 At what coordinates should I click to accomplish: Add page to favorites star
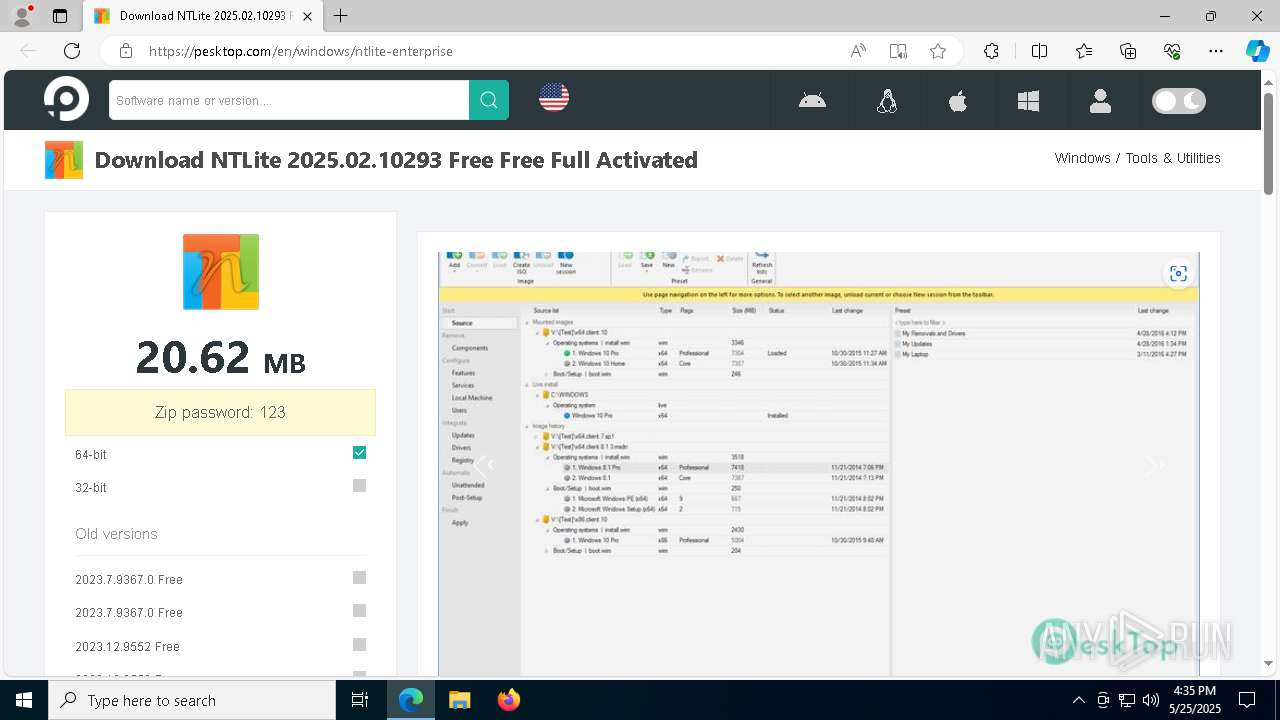[938, 51]
